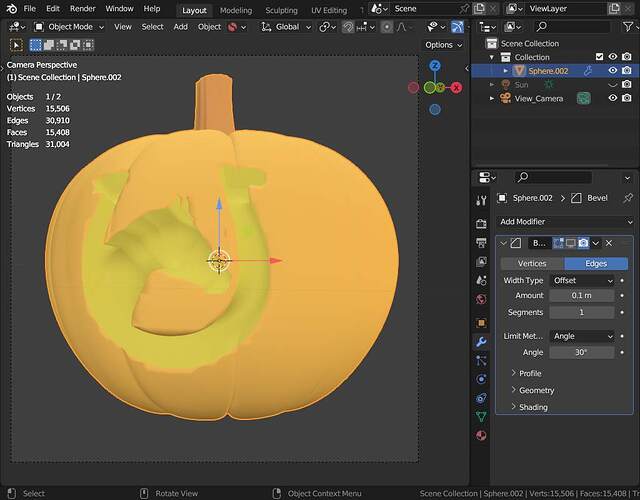The image size is (640, 500).
Task: Open the Output properties tab
Action: coord(481,242)
